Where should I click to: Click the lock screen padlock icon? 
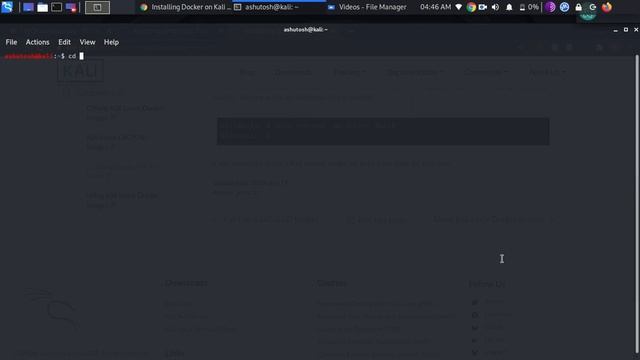coord(578,7)
